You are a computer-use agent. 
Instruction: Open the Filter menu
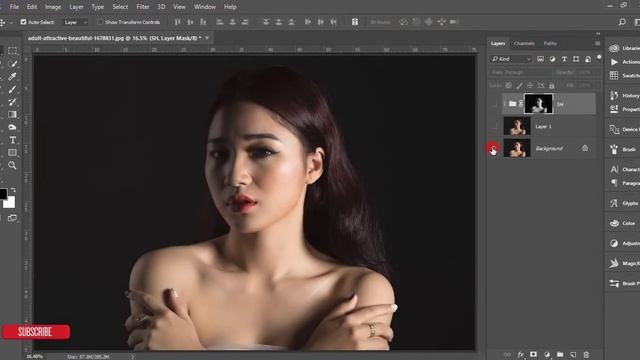click(143, 7)
